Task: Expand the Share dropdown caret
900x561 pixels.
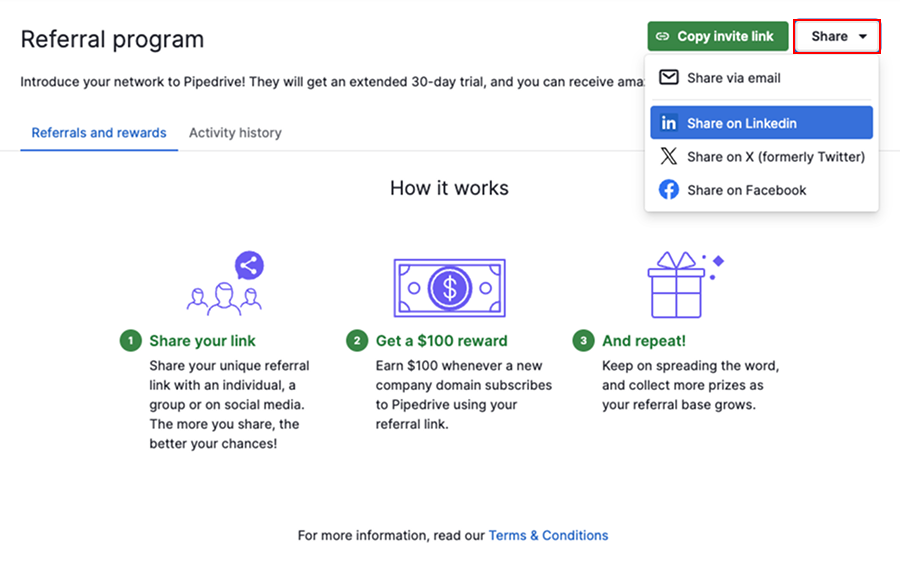Action: pyautogui.click(x=863, y=37)
